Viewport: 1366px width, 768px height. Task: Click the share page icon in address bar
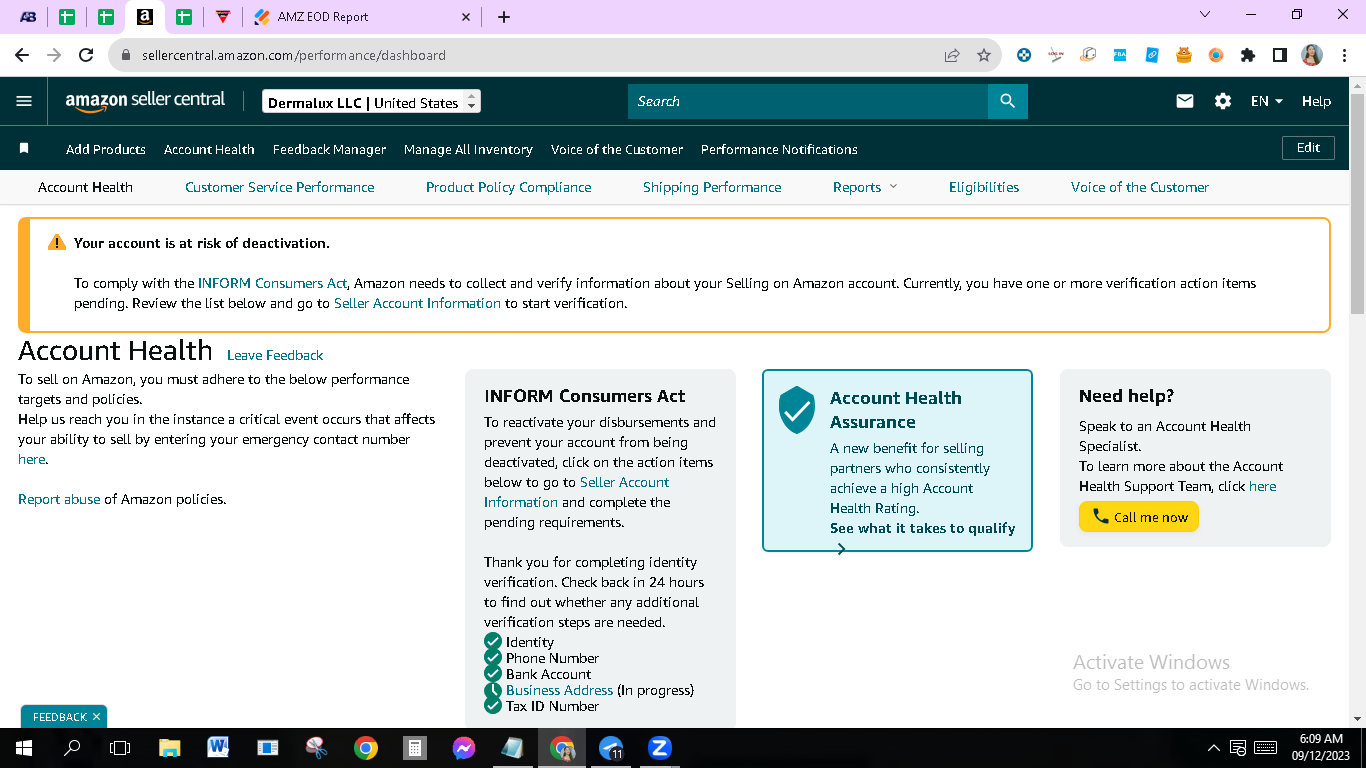[952, 55]
